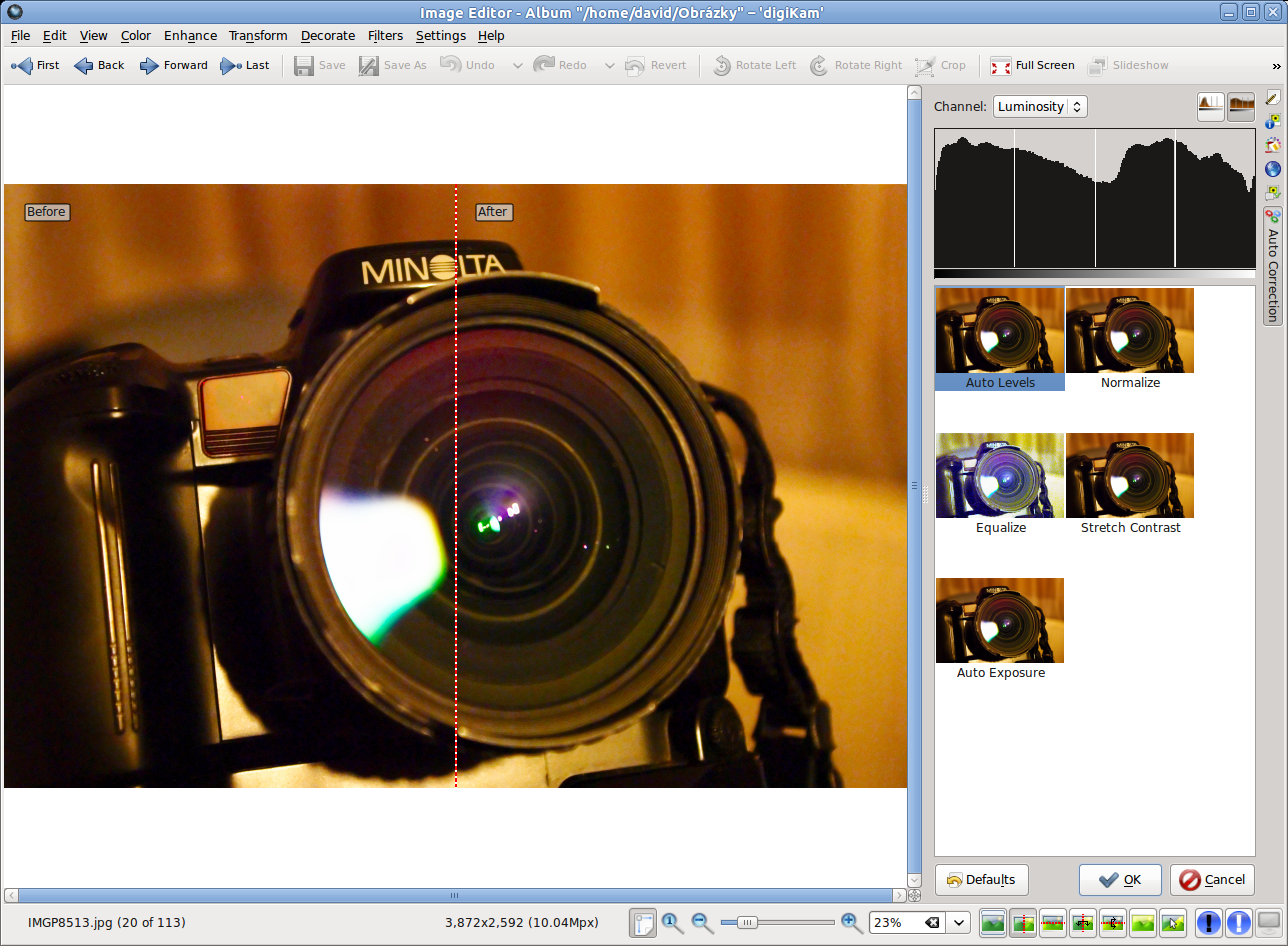
Task: Open the Transform menu
Action: [x=258, y=35]
